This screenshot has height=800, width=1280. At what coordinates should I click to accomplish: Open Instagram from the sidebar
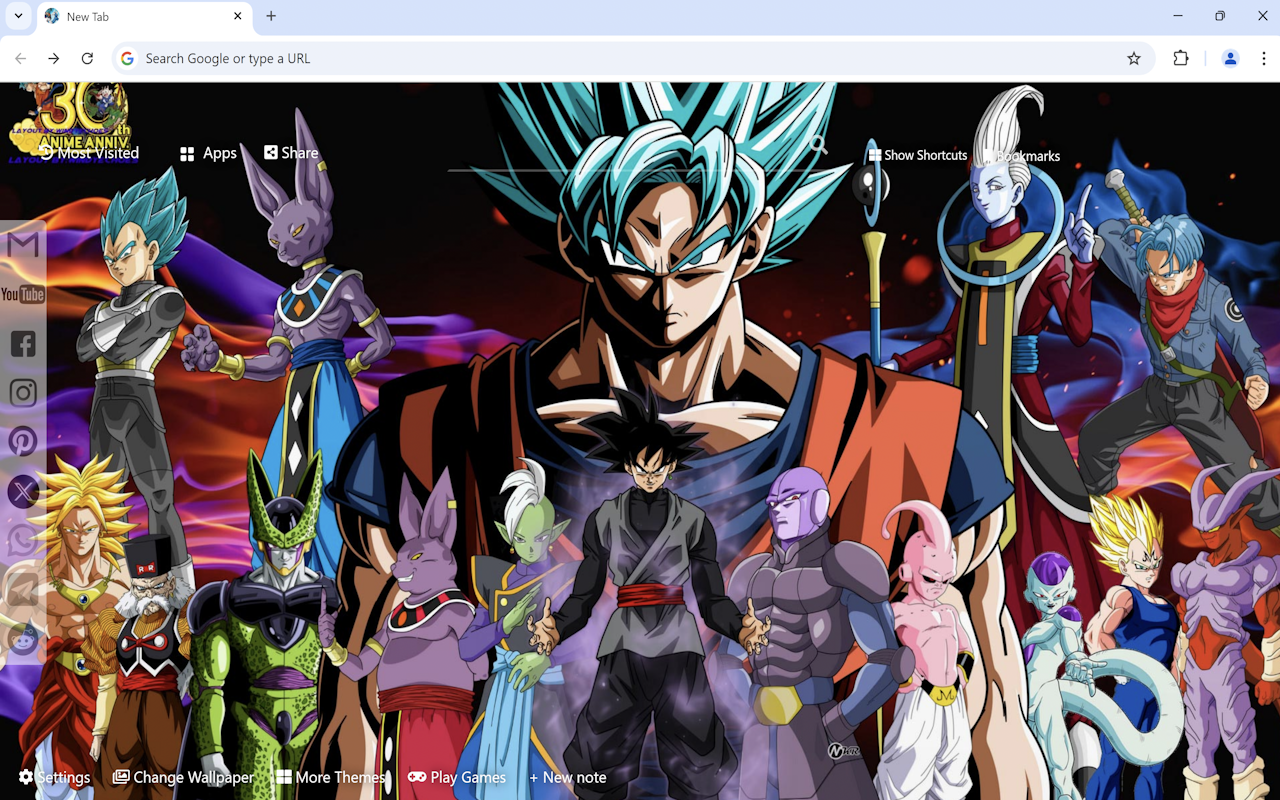pos(22,392)
